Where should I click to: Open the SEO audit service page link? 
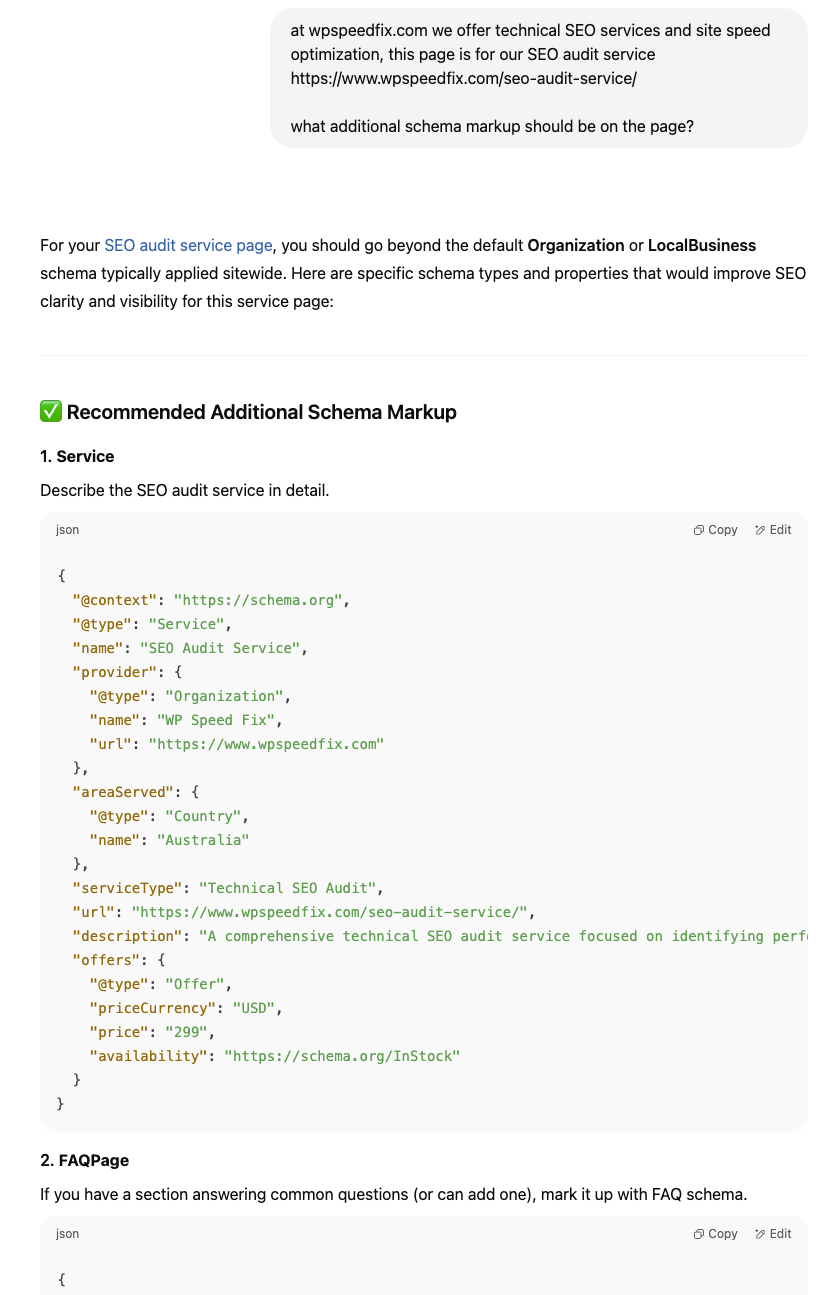pyautogui.click(x=188, y=245)
